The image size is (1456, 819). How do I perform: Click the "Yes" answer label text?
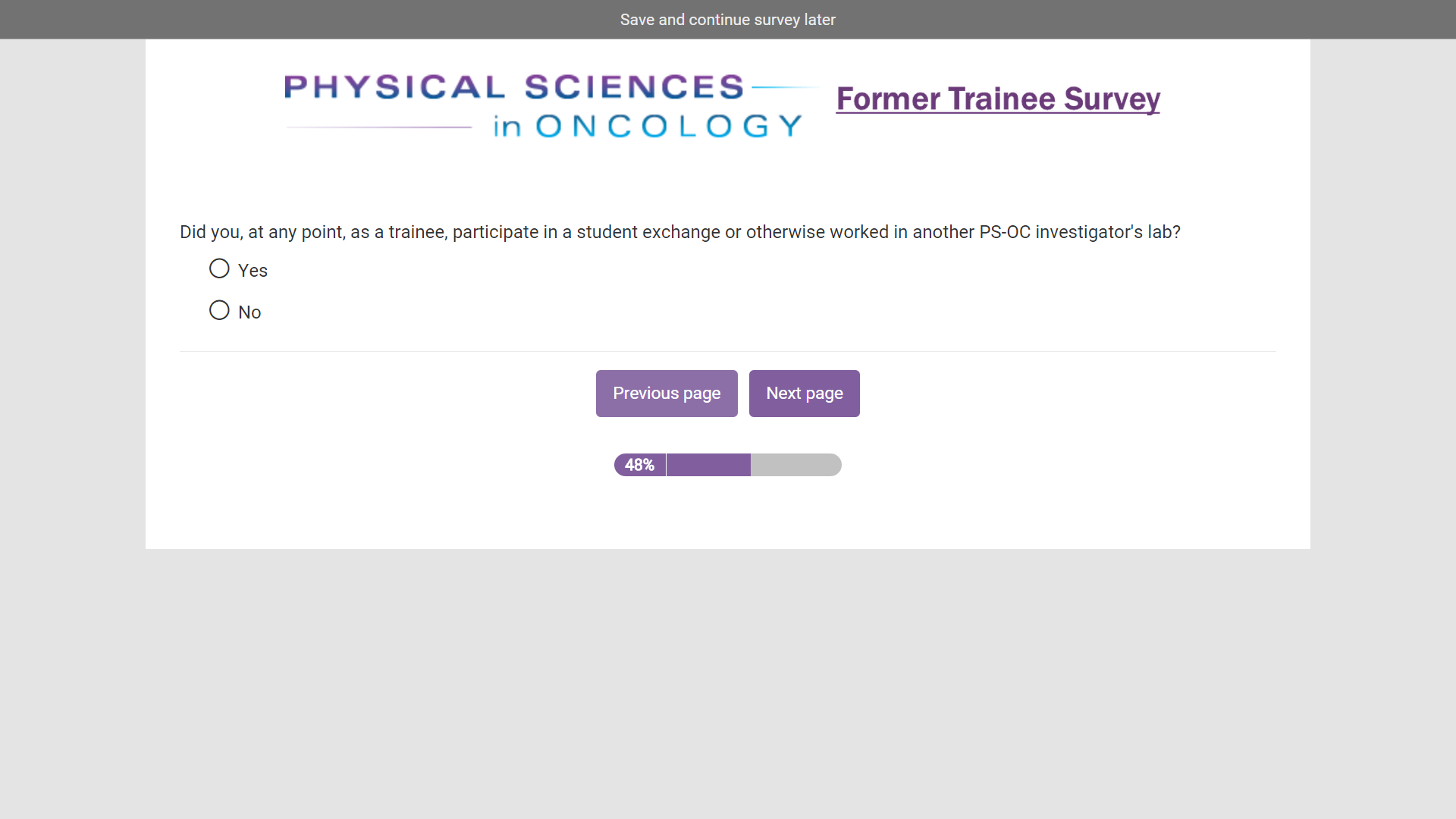coord(253,271)
